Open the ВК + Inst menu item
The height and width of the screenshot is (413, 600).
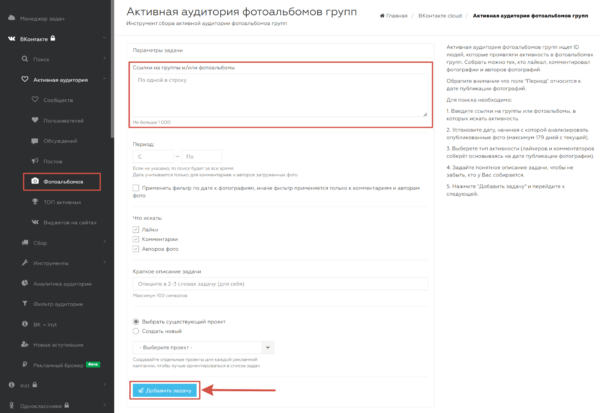[45, 325]
